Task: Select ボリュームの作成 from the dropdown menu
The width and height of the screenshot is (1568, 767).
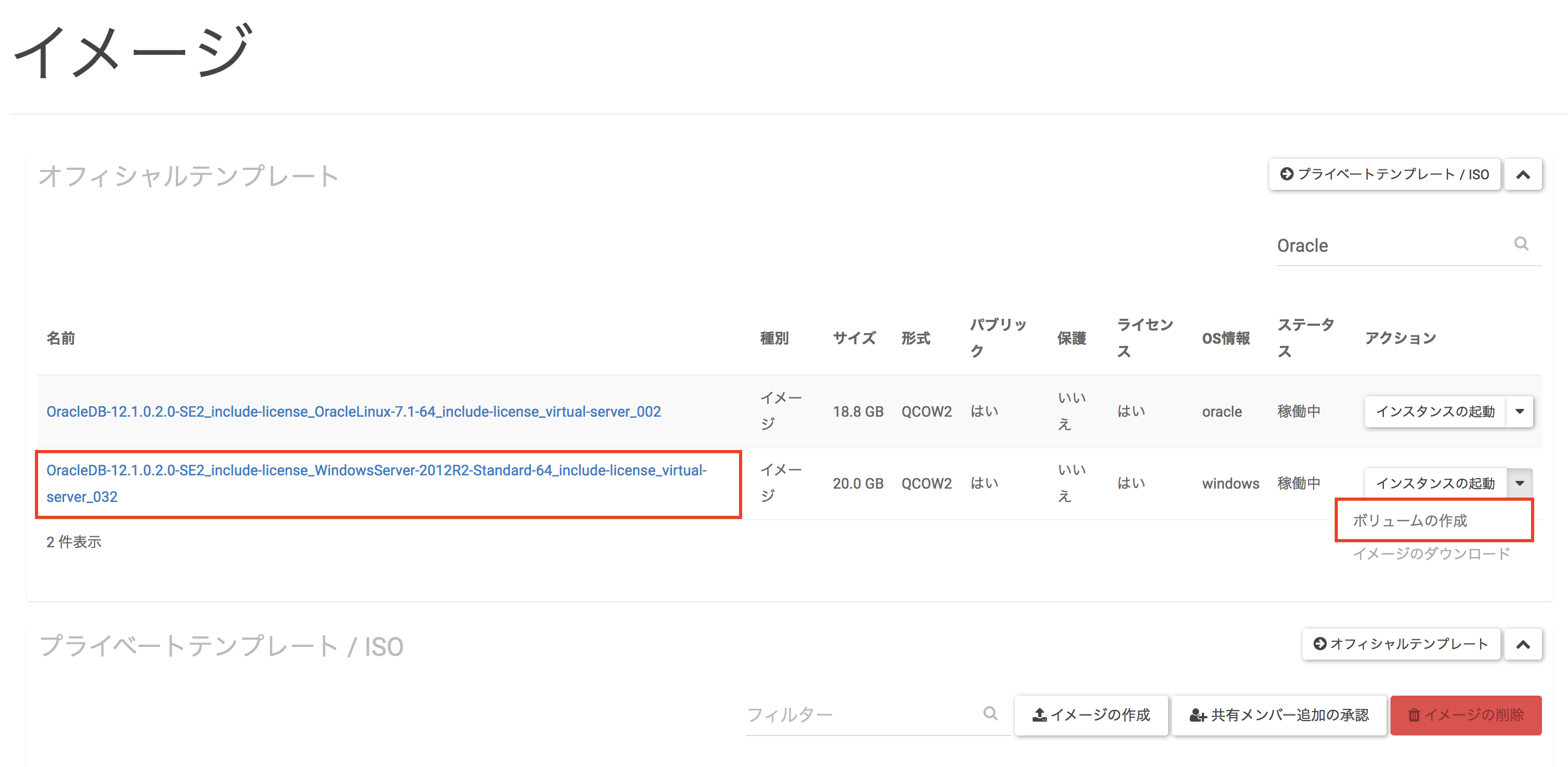Action: [1410, 520]
